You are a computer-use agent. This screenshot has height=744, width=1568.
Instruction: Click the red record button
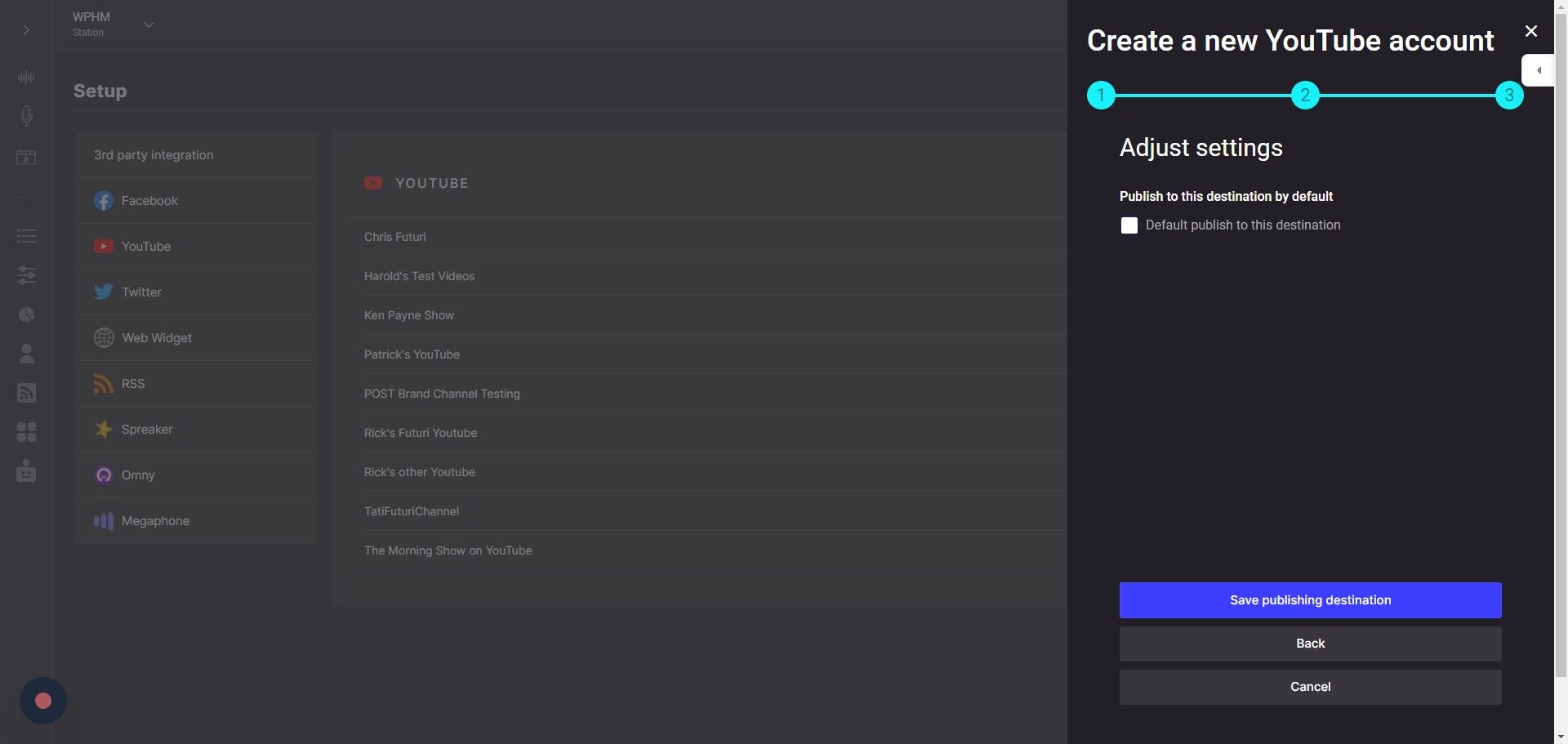43,701
